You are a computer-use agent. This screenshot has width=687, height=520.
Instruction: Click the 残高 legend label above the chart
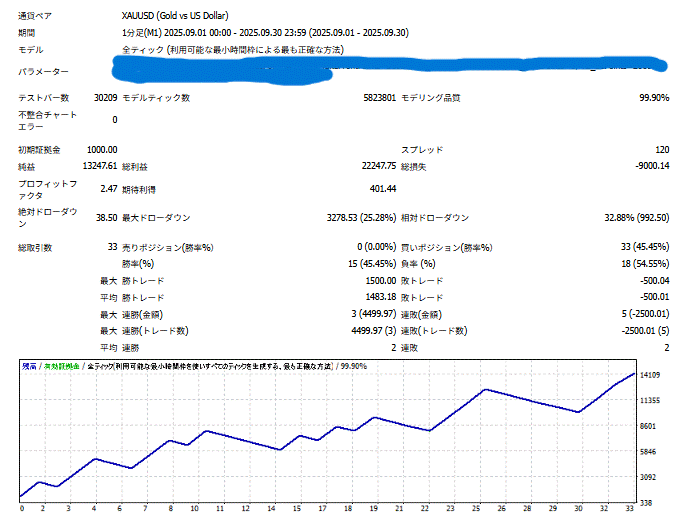[30, 367]
